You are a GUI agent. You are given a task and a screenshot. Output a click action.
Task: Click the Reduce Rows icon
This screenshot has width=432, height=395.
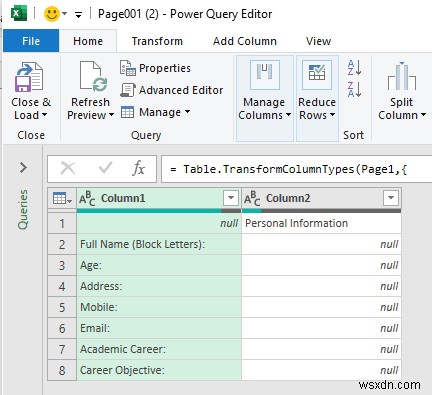317,75
